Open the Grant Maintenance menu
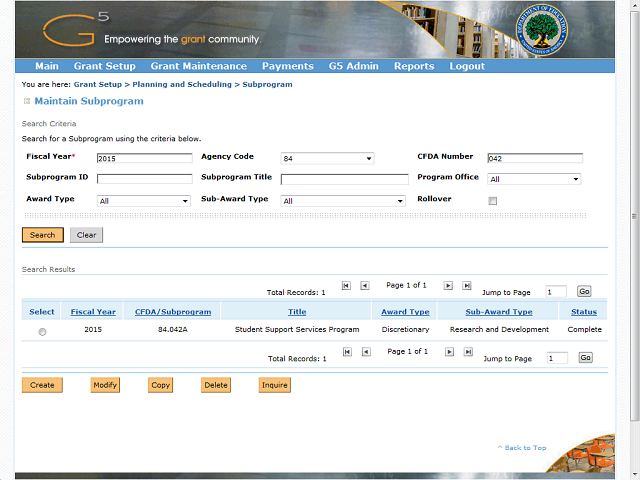The height and width of the screenshot is (480, 640). [198, 66]
